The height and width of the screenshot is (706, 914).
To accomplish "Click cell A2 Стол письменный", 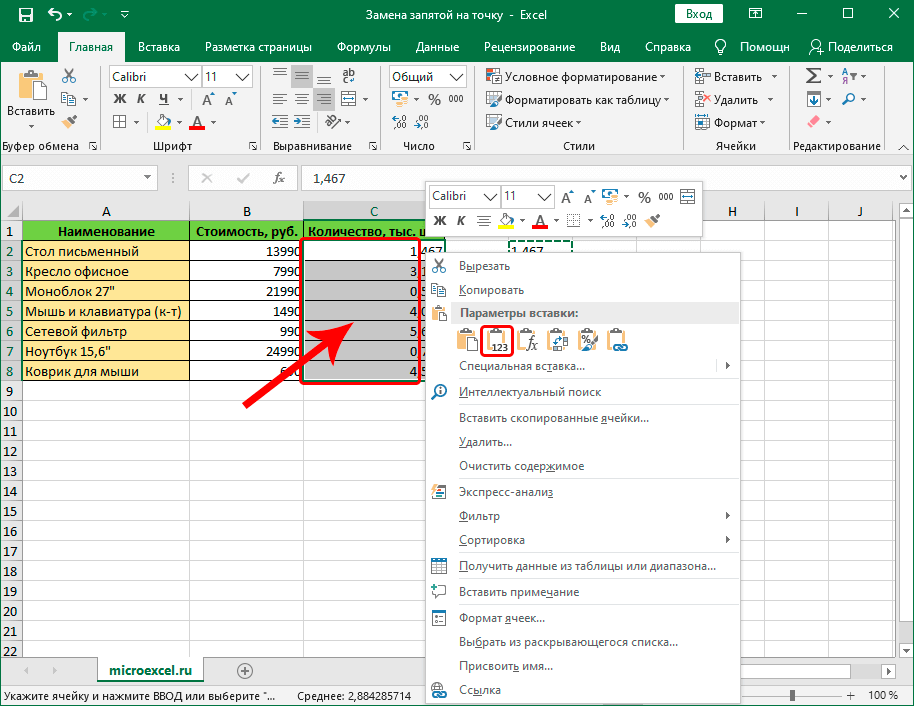I will (106, 251).
